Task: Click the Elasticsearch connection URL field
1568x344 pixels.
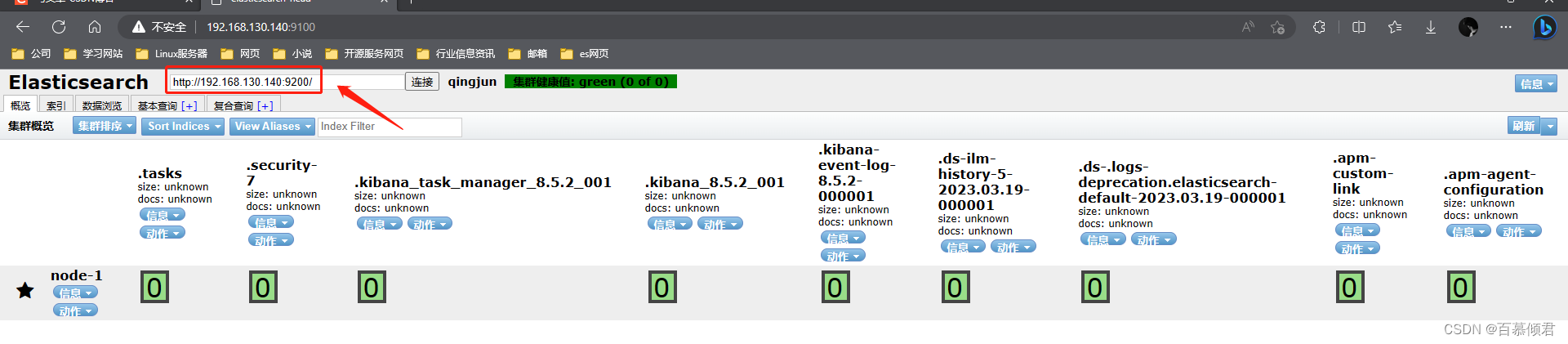Action: pos(287,82)
